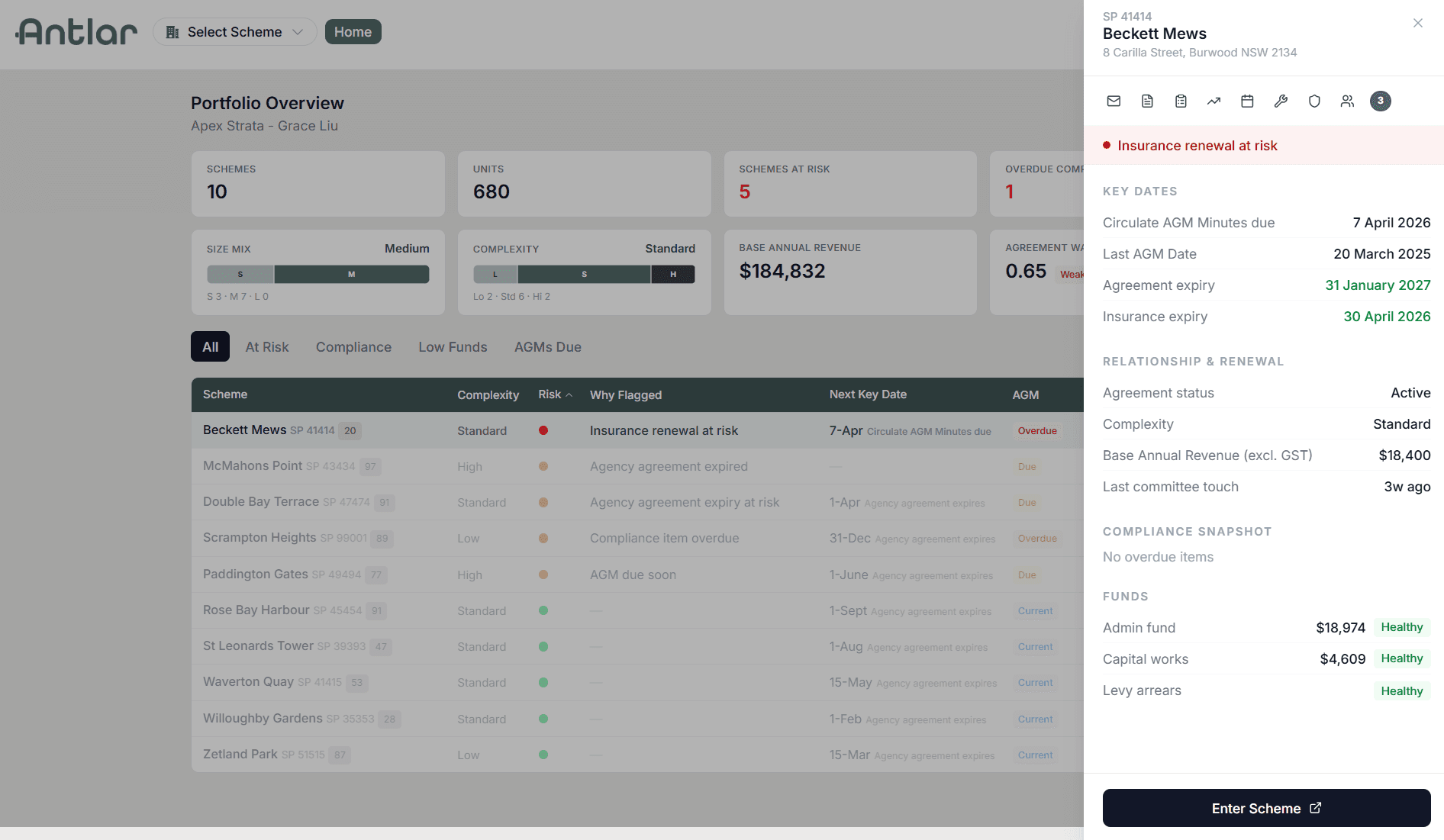Click the Size Mix distribution bar
Screen dimensions: 1444x840
(317, 274)
